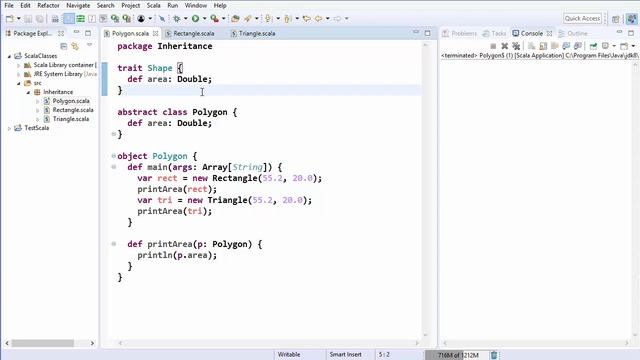640x360 pixels.
Task: Run garbage collector trash icon
Action: [494, 355]
